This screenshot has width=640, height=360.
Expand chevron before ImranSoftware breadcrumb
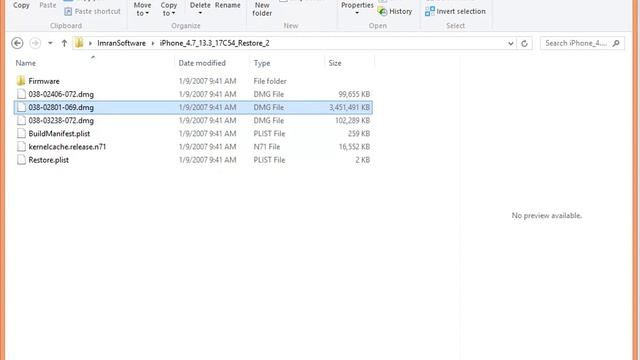[x=90, y=43]
